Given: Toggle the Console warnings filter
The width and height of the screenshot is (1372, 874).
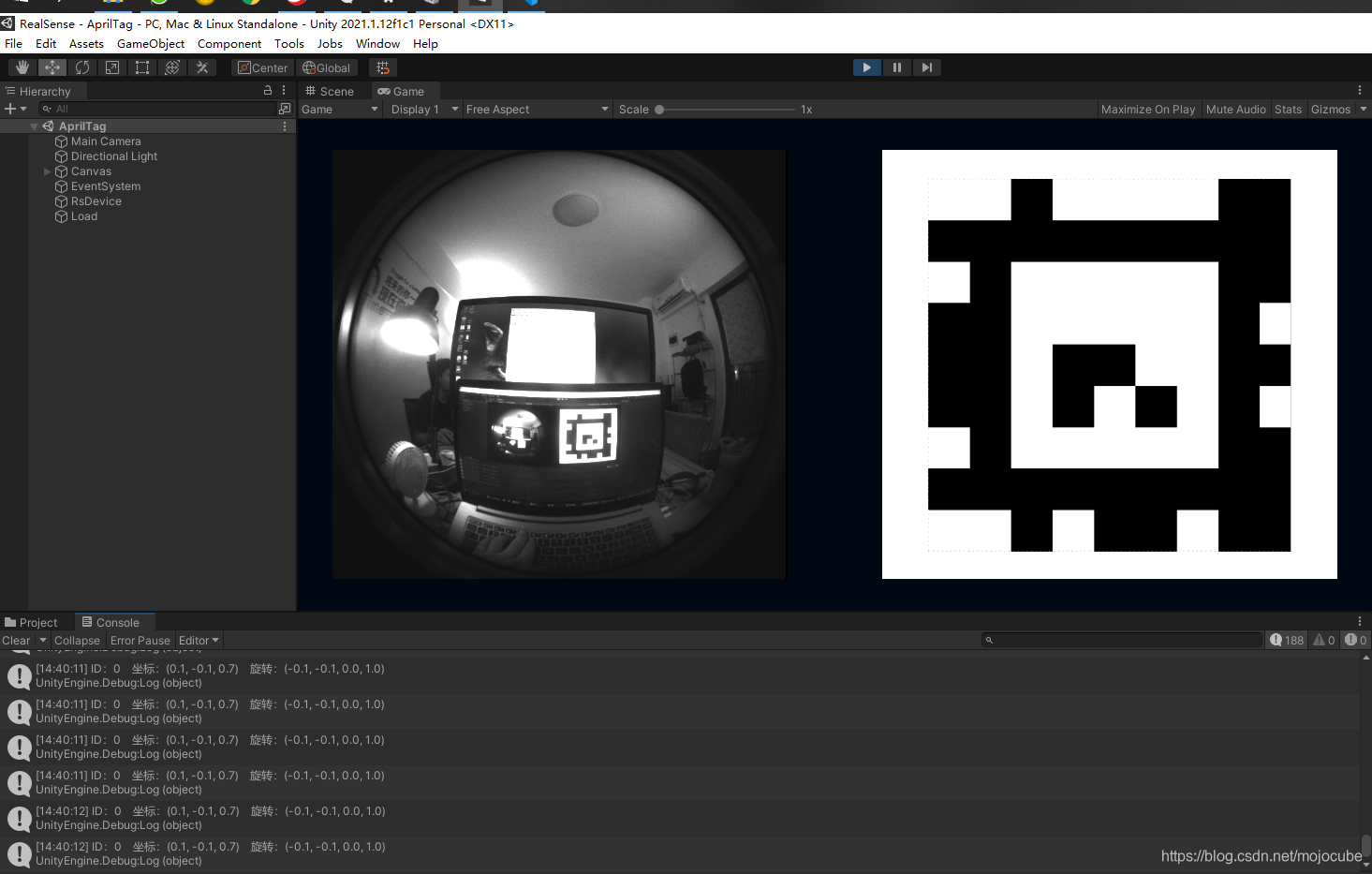Looking at the screenshot, I should pyautogui.click(x=1324, y=640).
